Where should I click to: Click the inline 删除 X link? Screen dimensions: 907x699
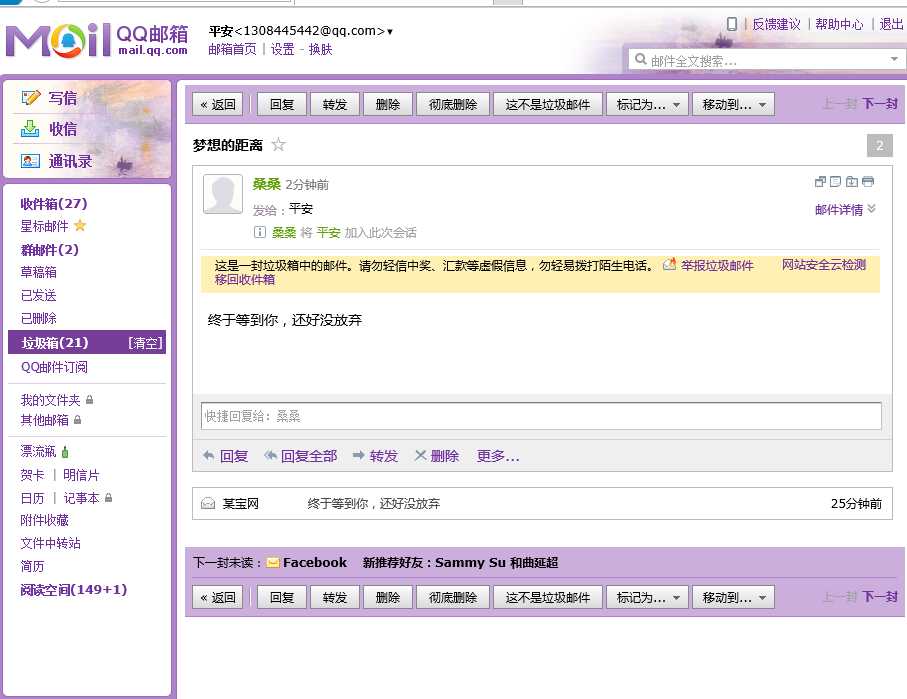(437, 456)
